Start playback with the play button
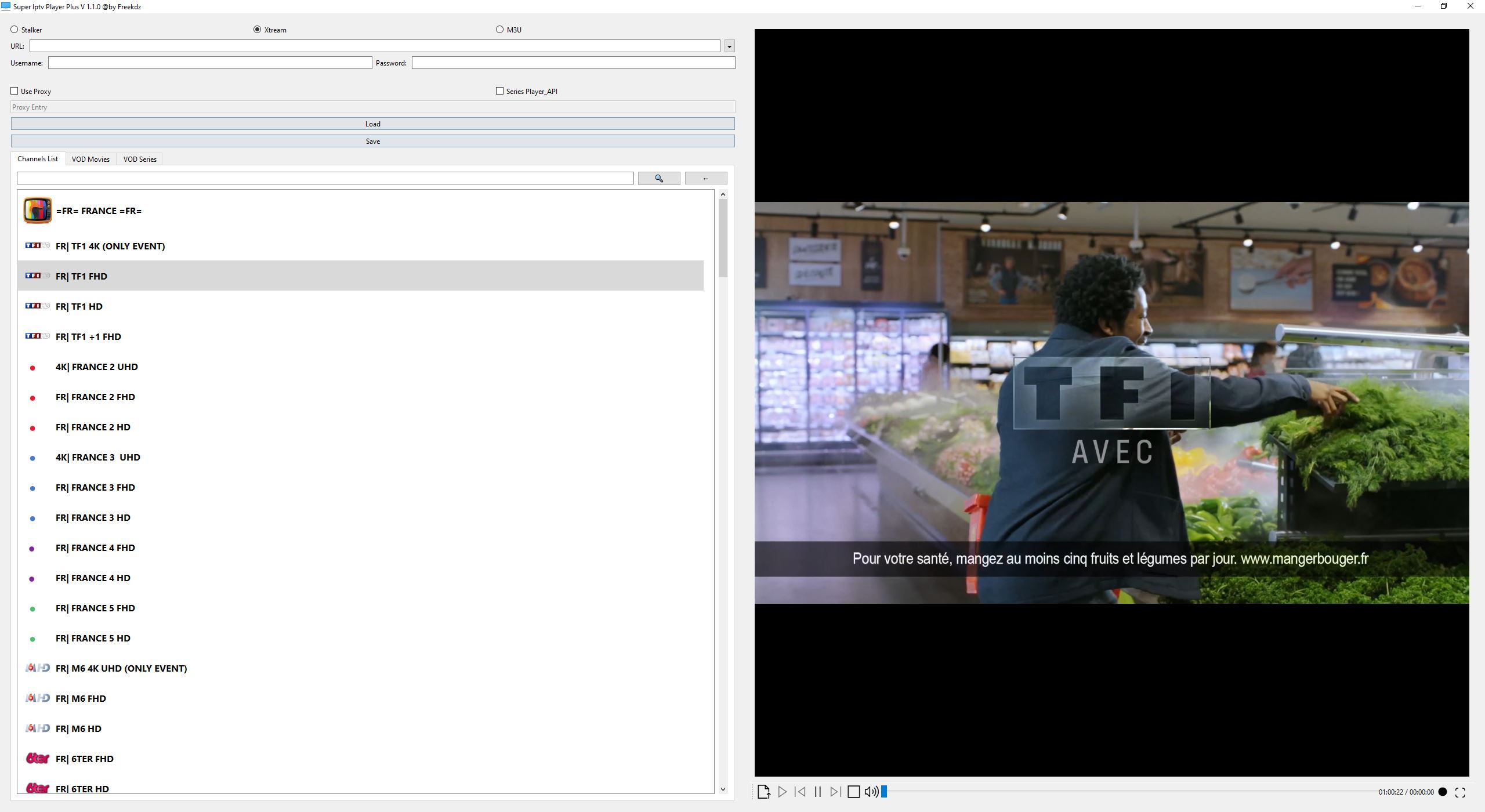This screenshot has height=812, width=1485. (x=782, y=792)
